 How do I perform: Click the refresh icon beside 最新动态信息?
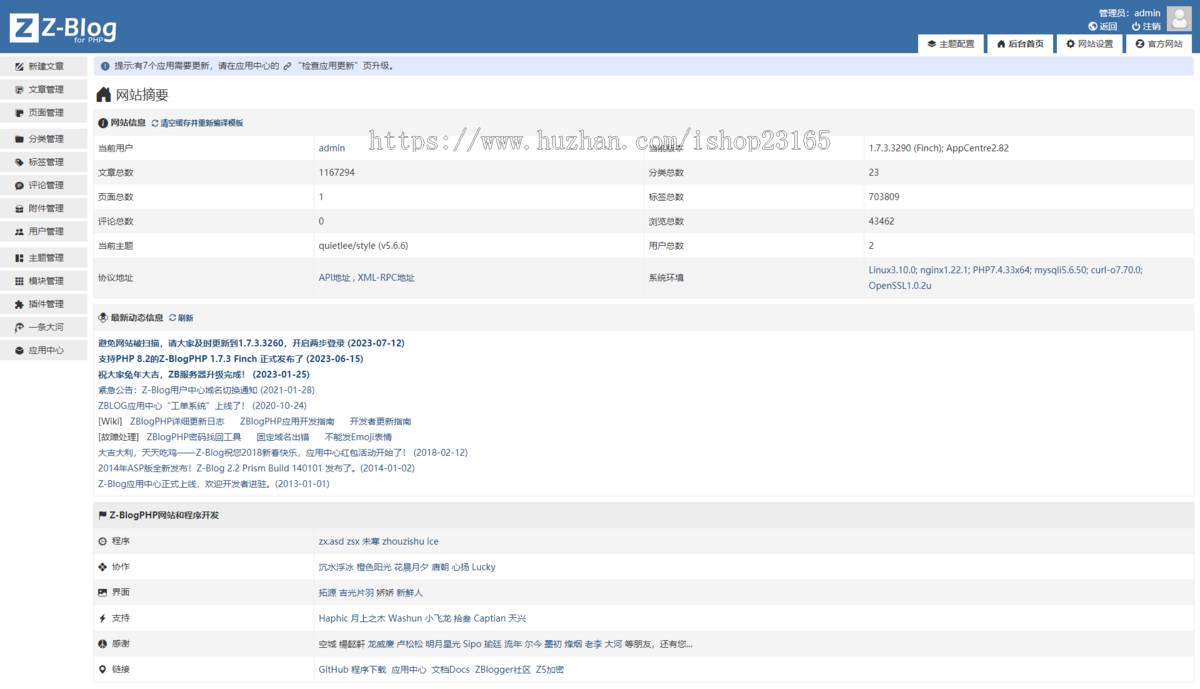click(172, 317)
